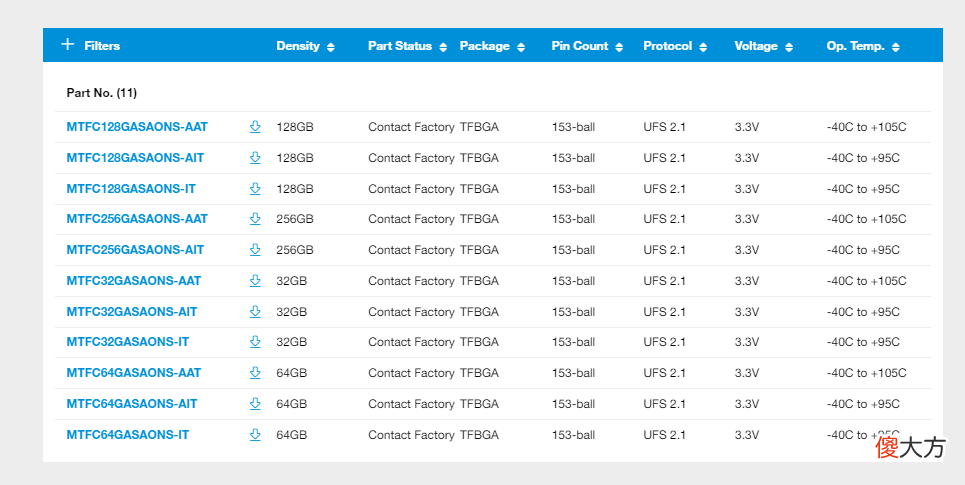Download datasheet for MTFC128GASAONS-AAT
Screen dimensions: 965x485
255,127
